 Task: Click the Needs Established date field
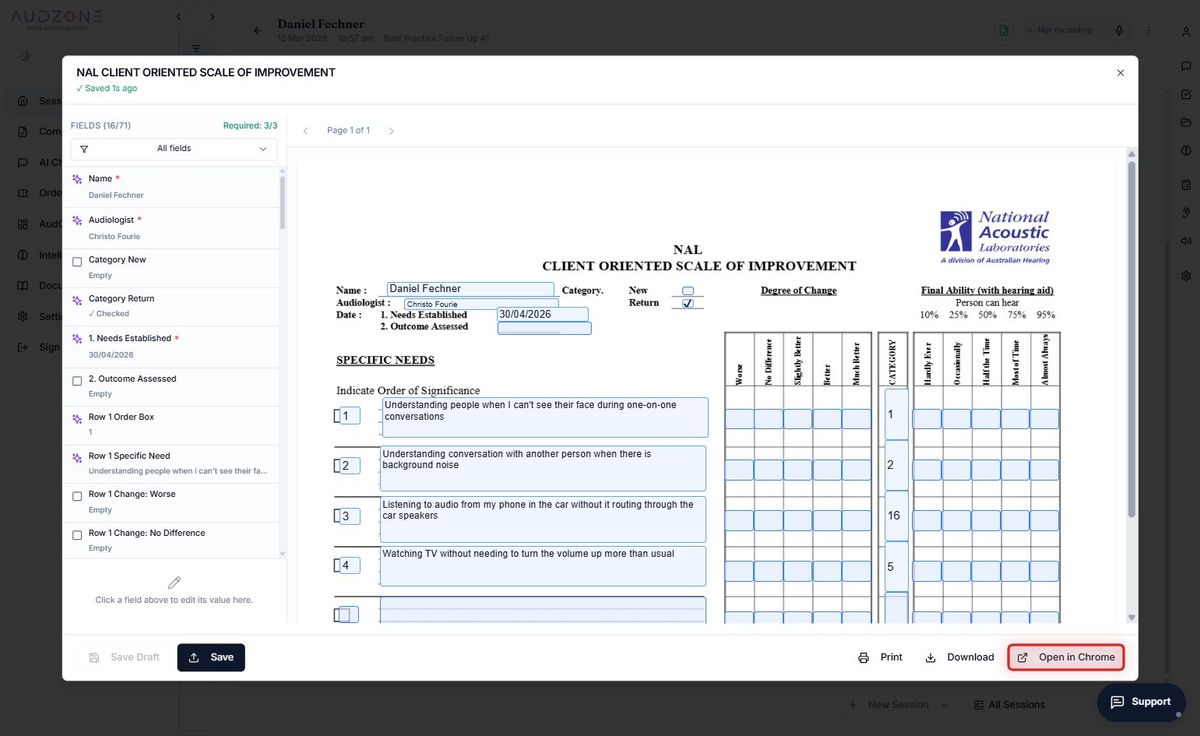543,314
